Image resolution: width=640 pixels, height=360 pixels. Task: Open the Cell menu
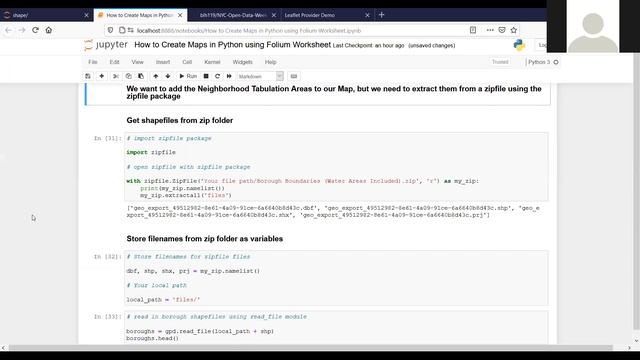pyautogui.click(x=187, y=62)
